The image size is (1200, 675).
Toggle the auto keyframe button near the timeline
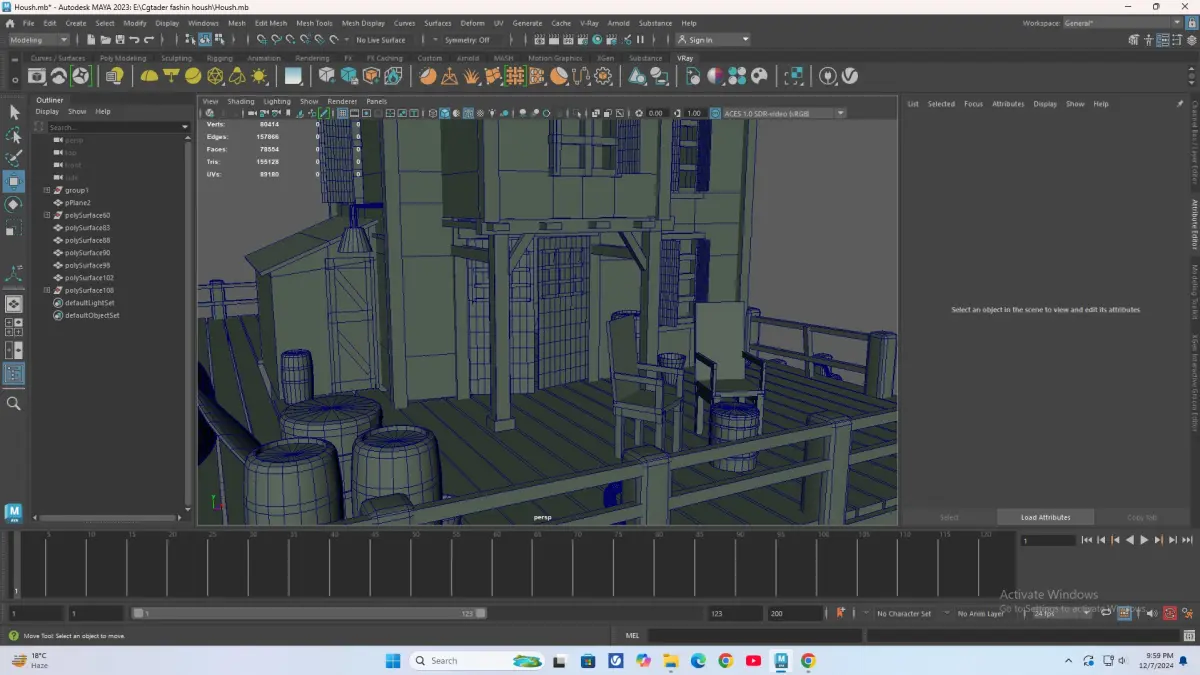(1169, 613)
